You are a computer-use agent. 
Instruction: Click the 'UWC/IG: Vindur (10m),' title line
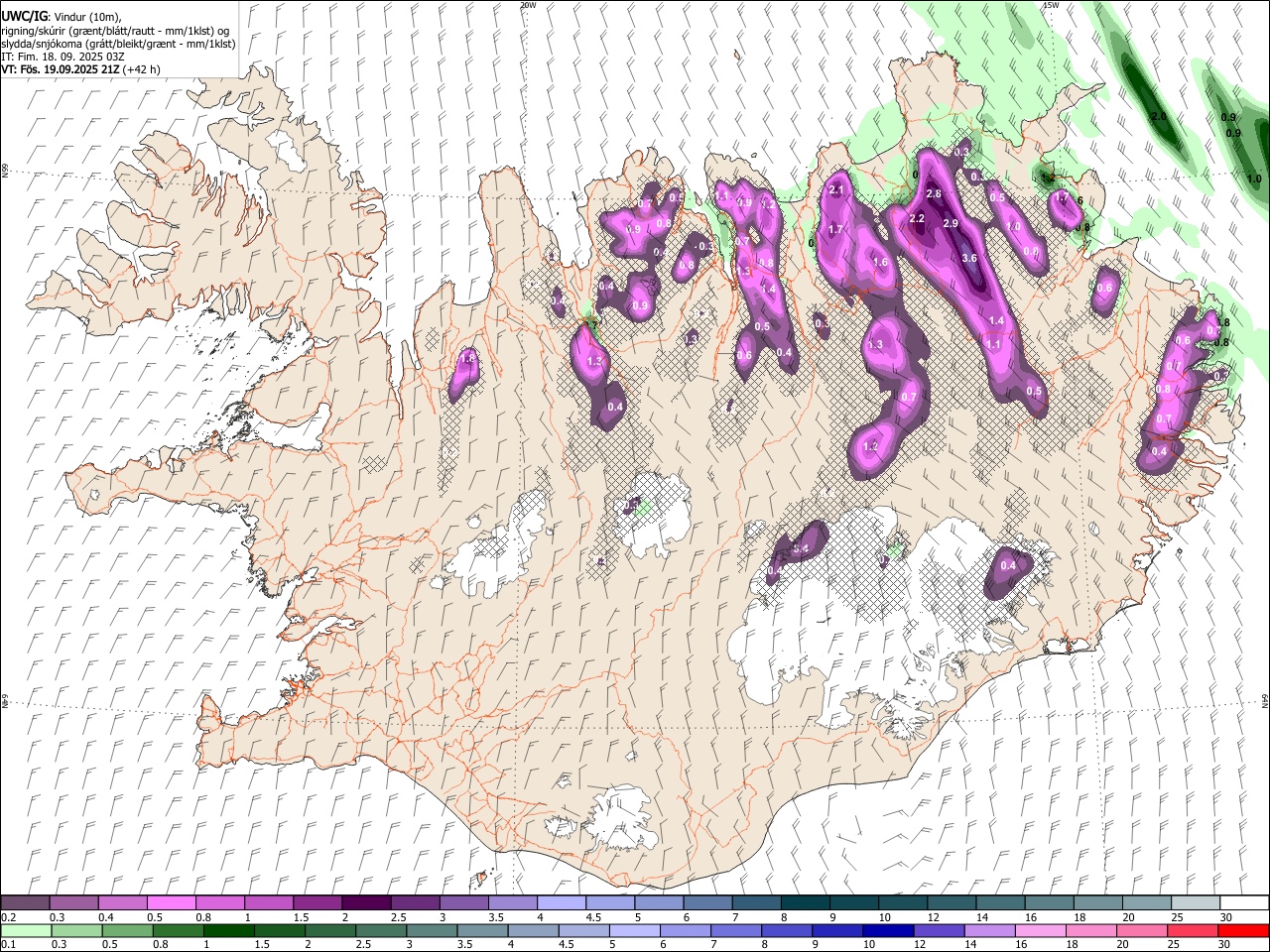(62, 16)
